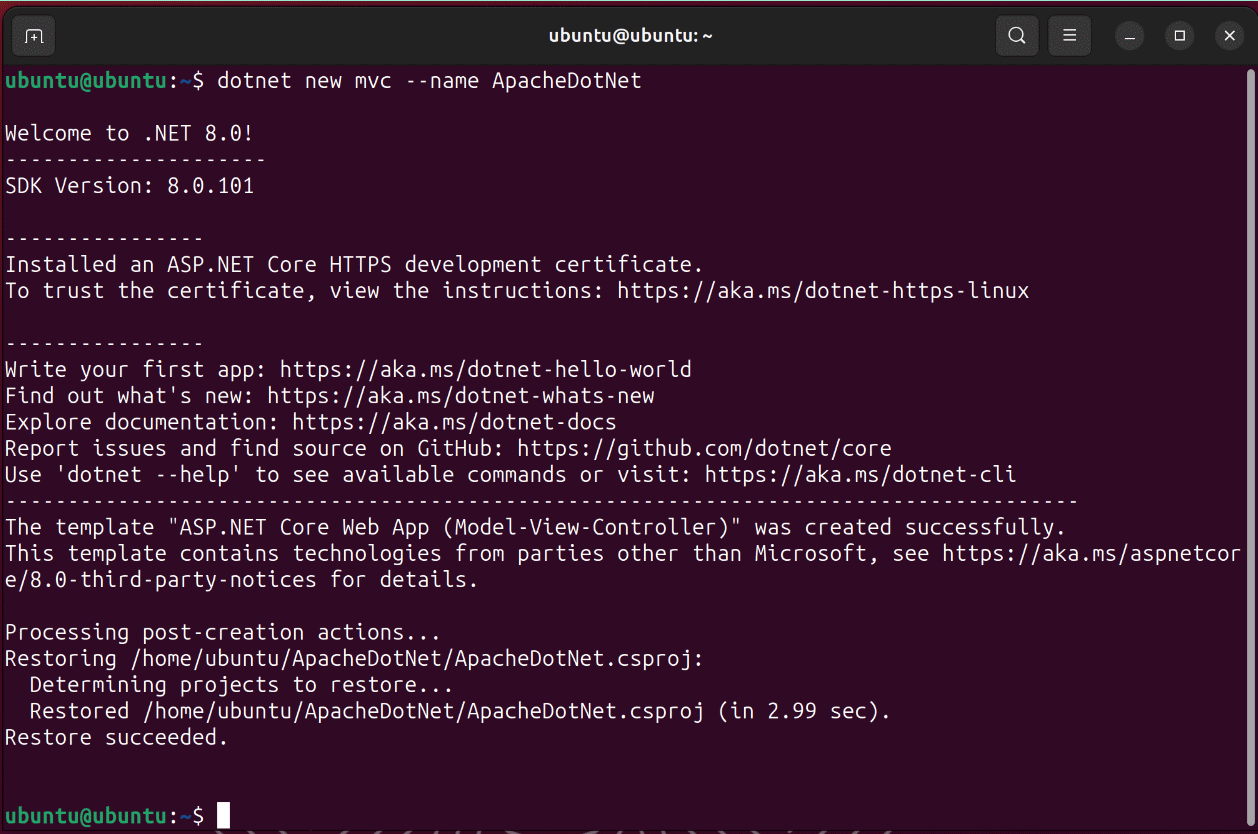Click the ubuntu@ubuntu: ~ window title
This screenshot has width=1258, height=834.
[630, 36]
